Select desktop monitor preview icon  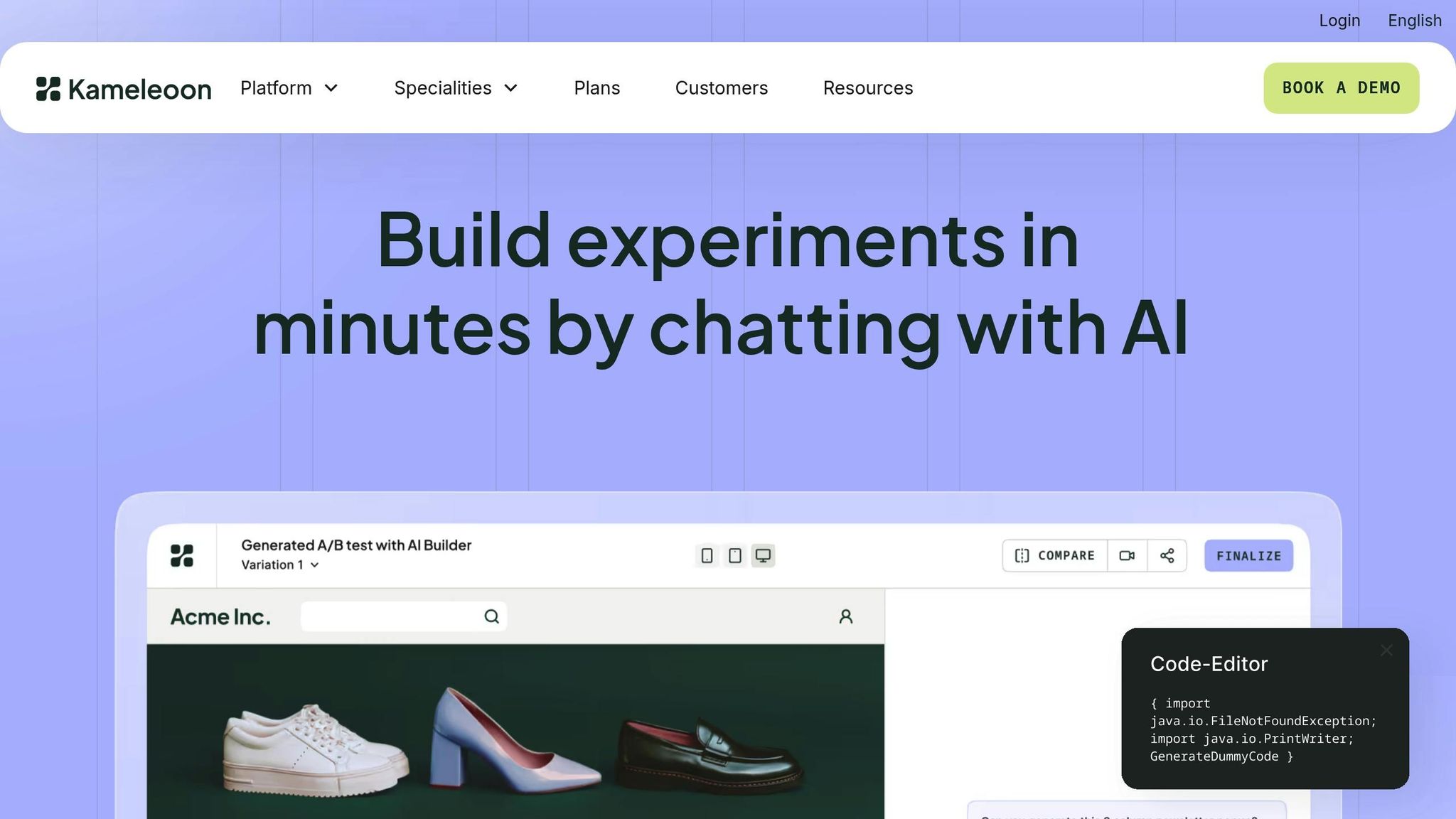point(763,556)
